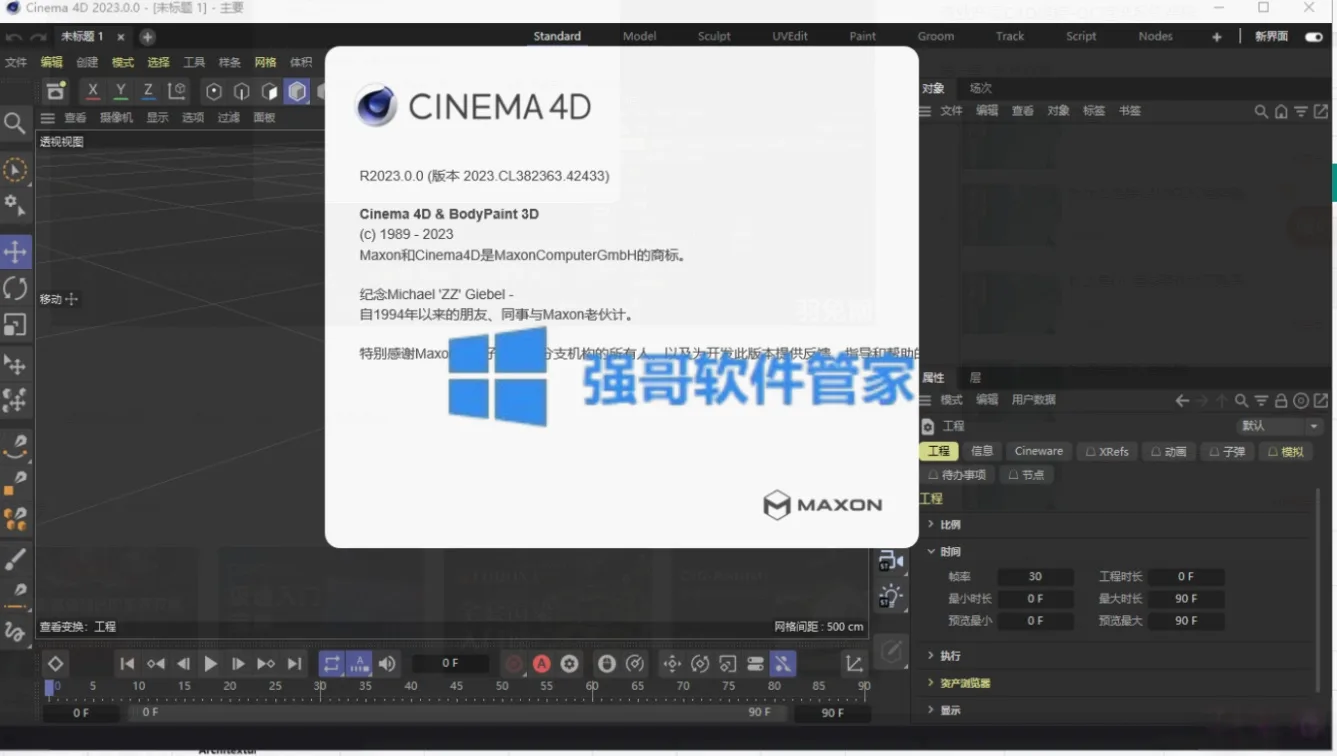Switch to Polygons mode icon

click(x=269, y=91)
